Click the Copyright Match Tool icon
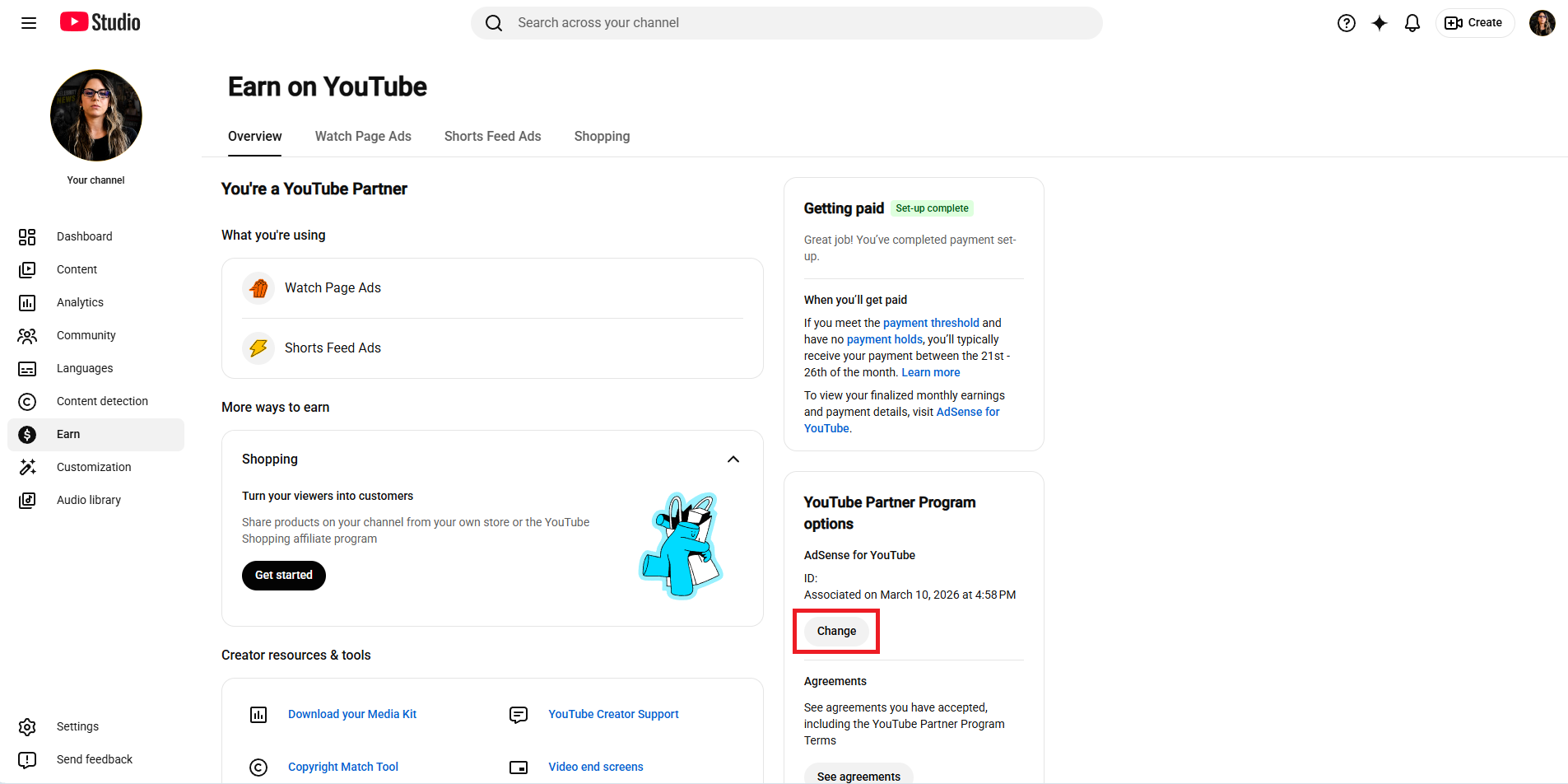 point(258,768)
